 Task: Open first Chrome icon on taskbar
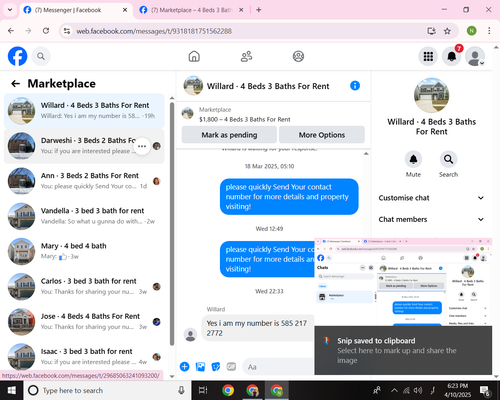pyautogui.click(x=228, y=390)
